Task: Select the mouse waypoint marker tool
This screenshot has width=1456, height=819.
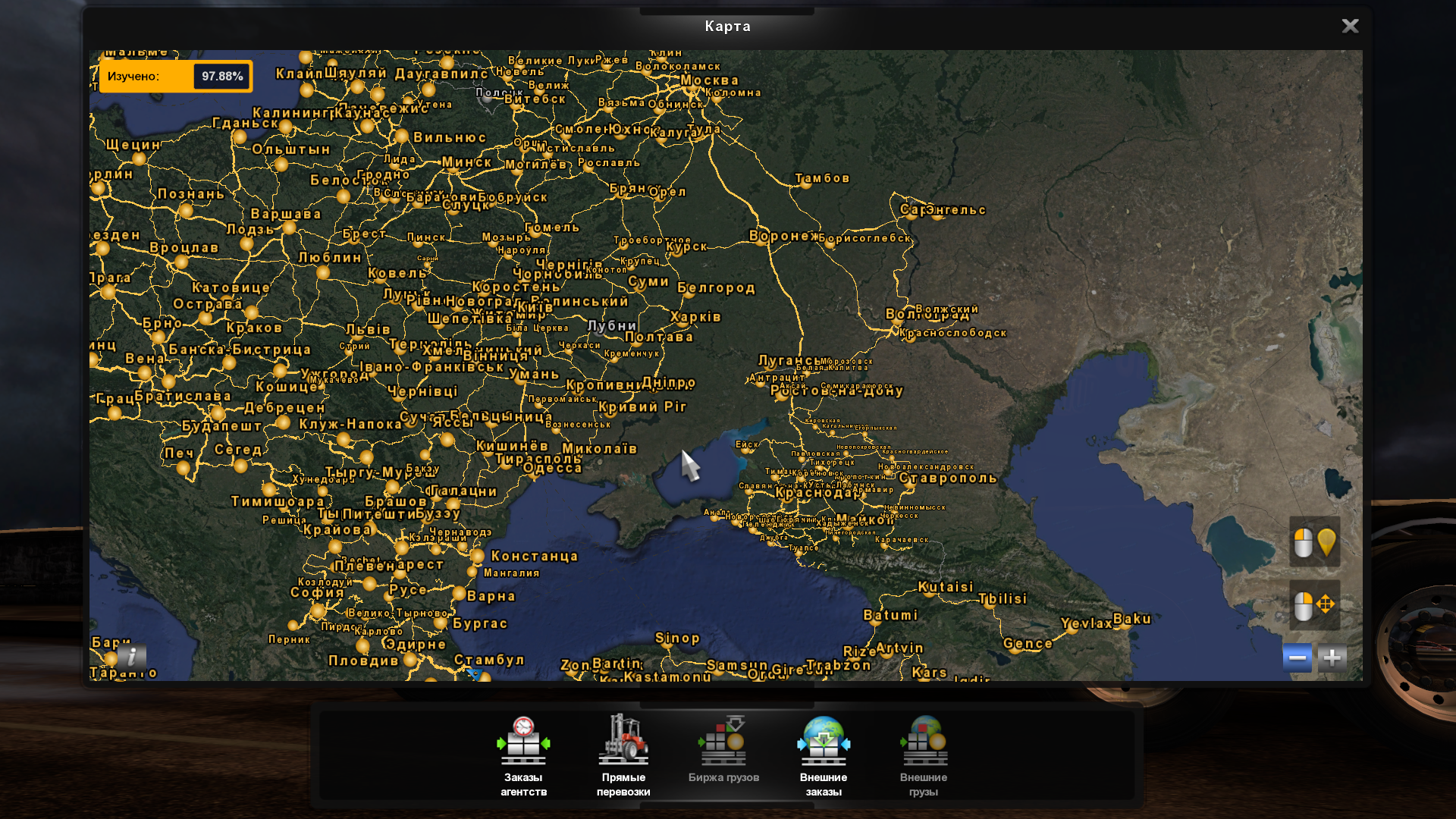Action: 1314,542
